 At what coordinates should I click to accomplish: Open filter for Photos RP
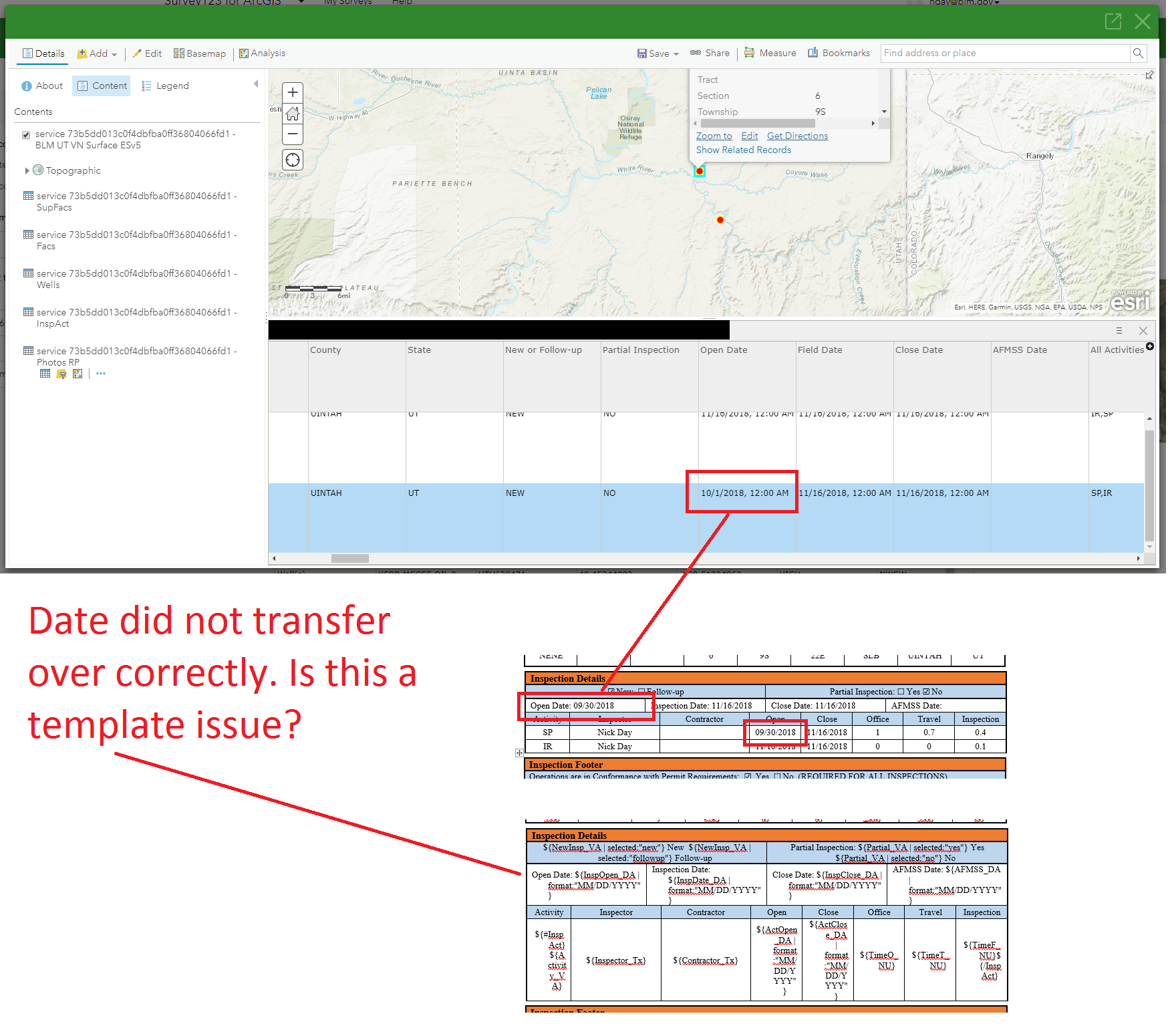61,374
